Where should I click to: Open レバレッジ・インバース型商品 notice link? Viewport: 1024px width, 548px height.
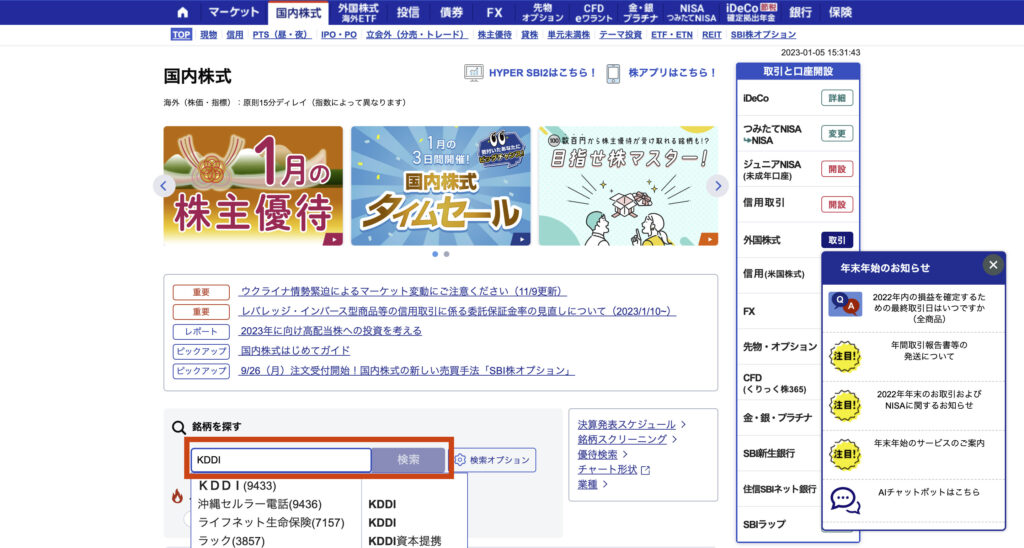tap(457, 312)
